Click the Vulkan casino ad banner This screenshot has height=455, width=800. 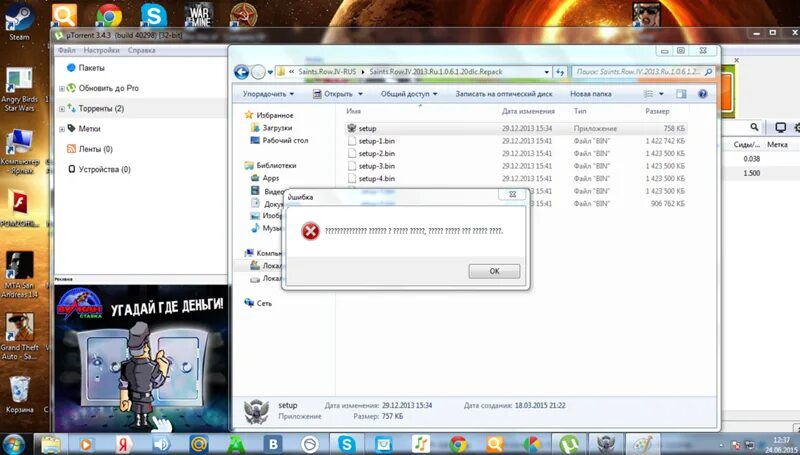tap(141, 358)
